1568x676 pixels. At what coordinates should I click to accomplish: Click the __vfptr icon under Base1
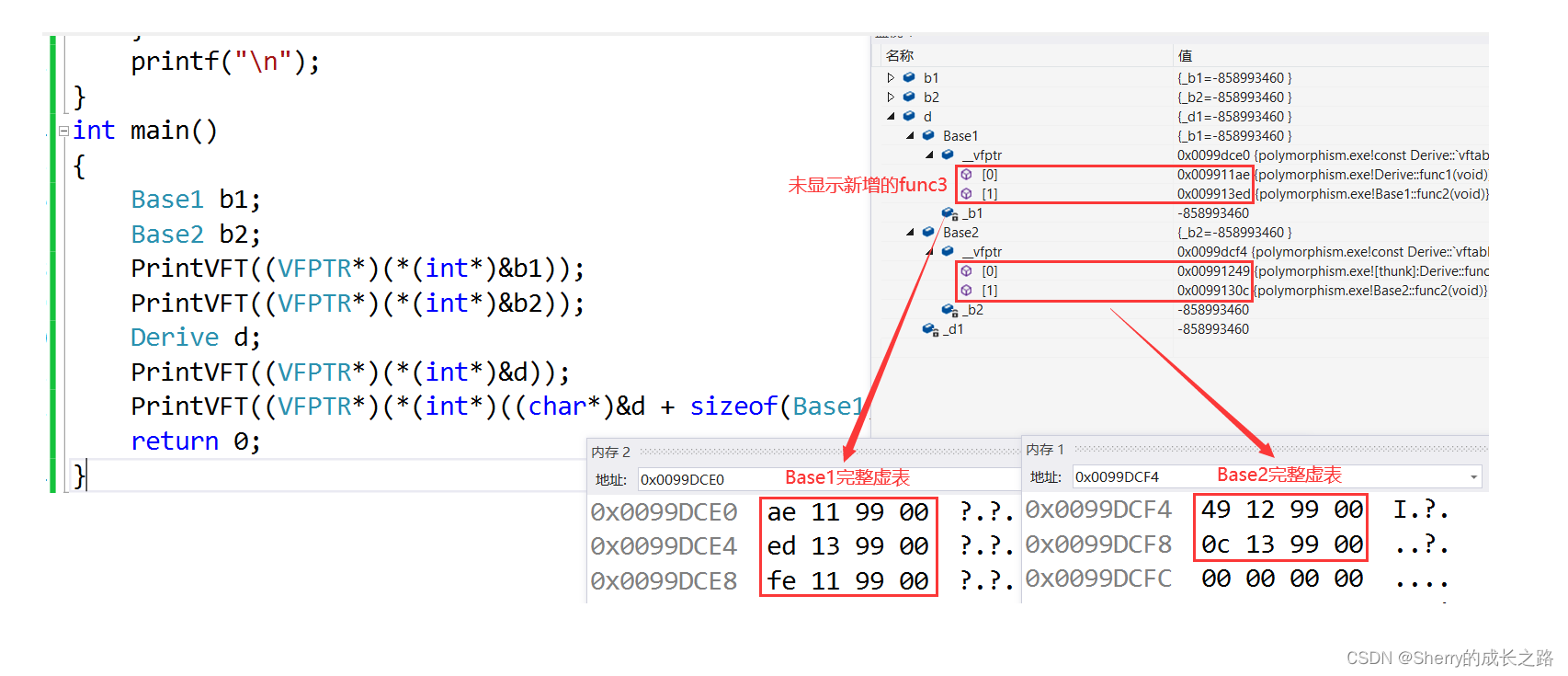click(x=948, y=155)
